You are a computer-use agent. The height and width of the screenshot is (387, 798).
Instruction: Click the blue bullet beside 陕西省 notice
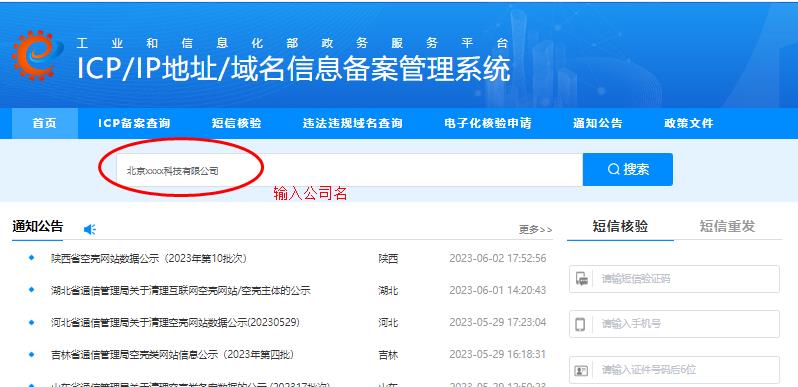[x=32, y=258]
